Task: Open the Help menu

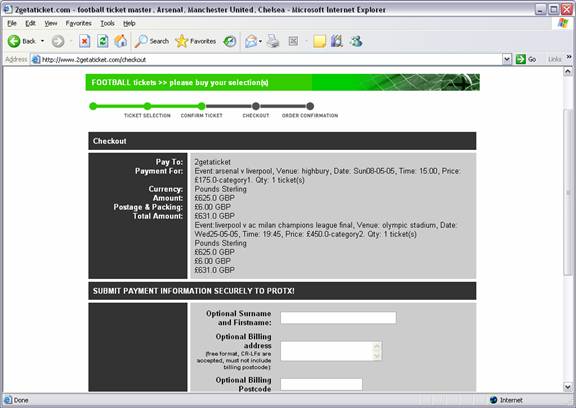Action: point(129,23)
